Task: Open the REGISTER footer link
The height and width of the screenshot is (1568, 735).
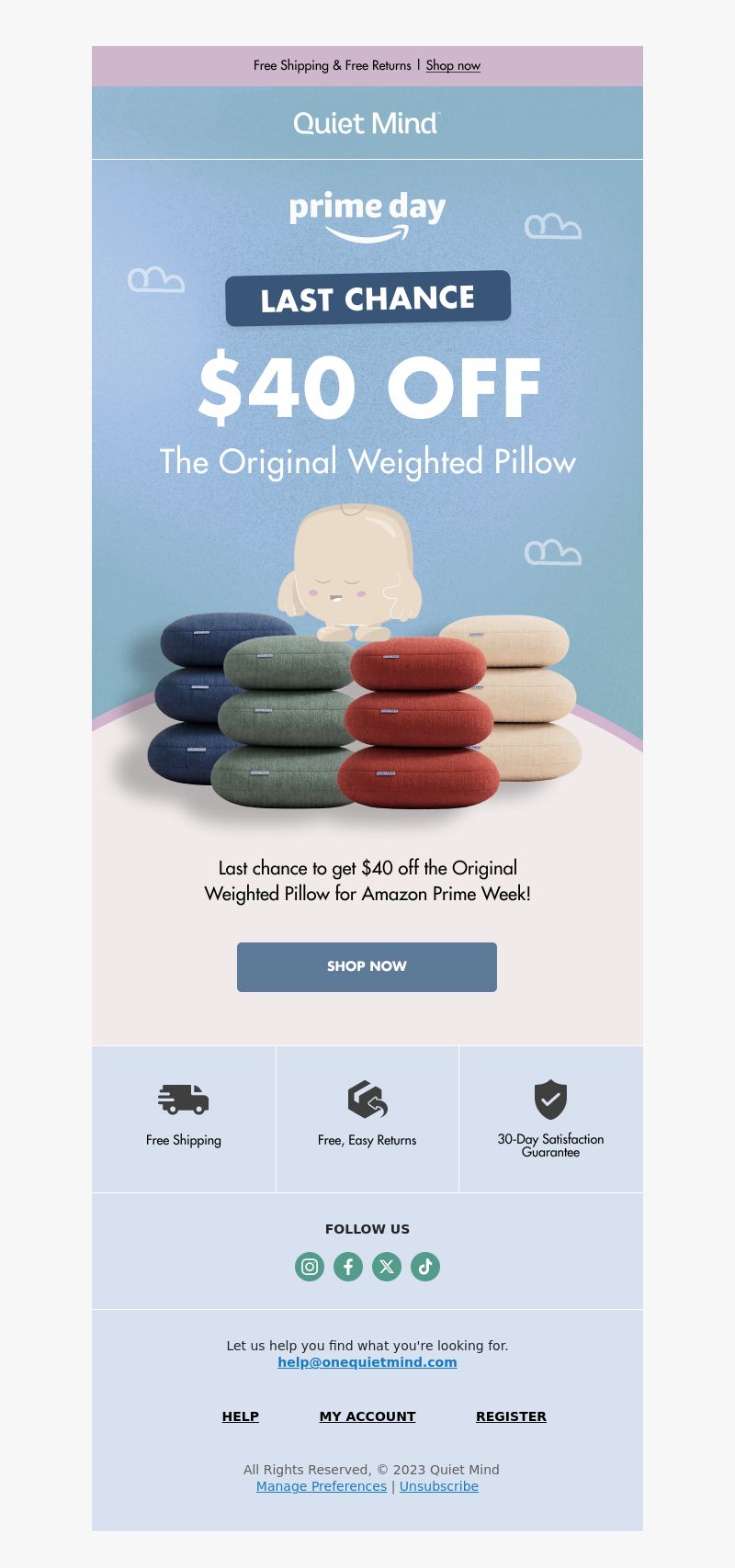Action: point(511,1416)
